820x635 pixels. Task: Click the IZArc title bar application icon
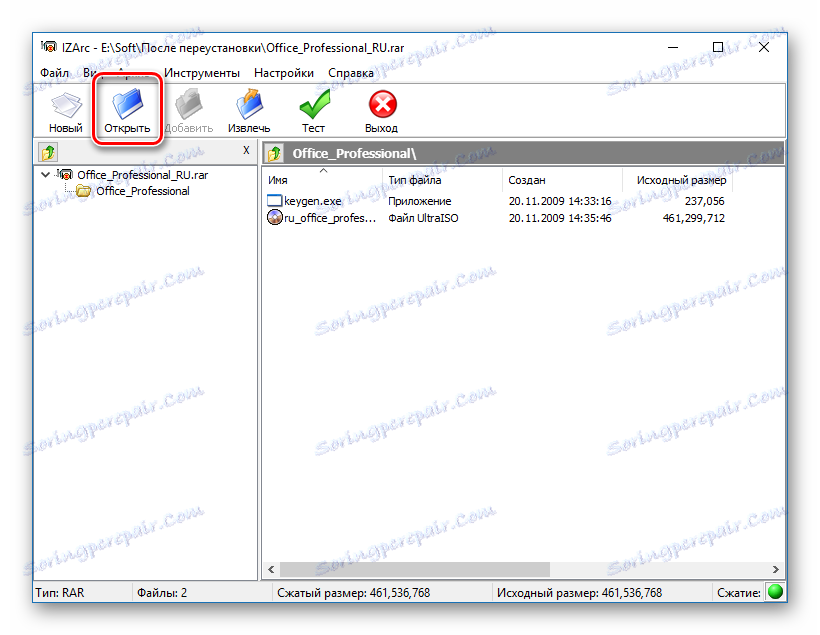pyautogui.click(x=49, y=47)
